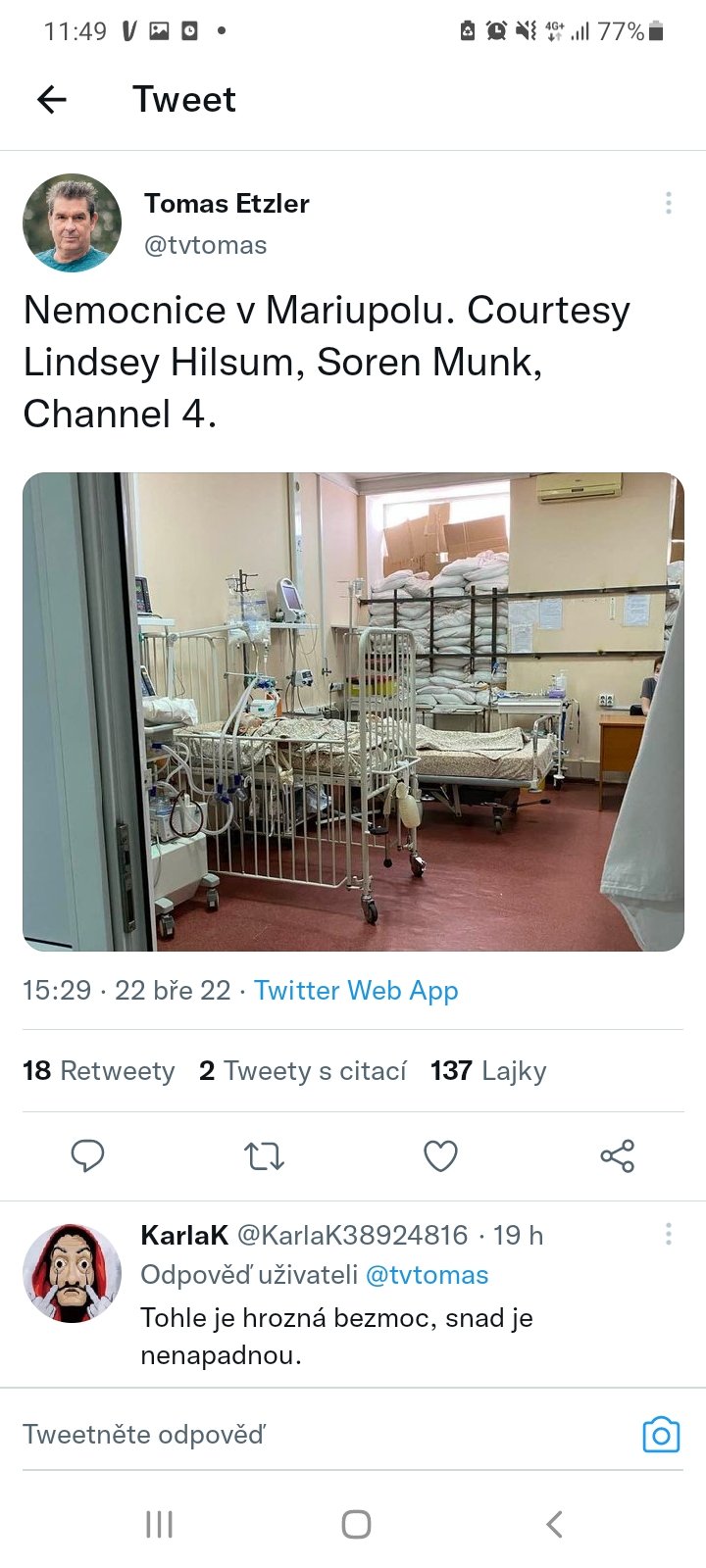Open the three-dot menu on KarlaK's reply
Screen dimensions: 706x1568
(x=668, y=1234)
